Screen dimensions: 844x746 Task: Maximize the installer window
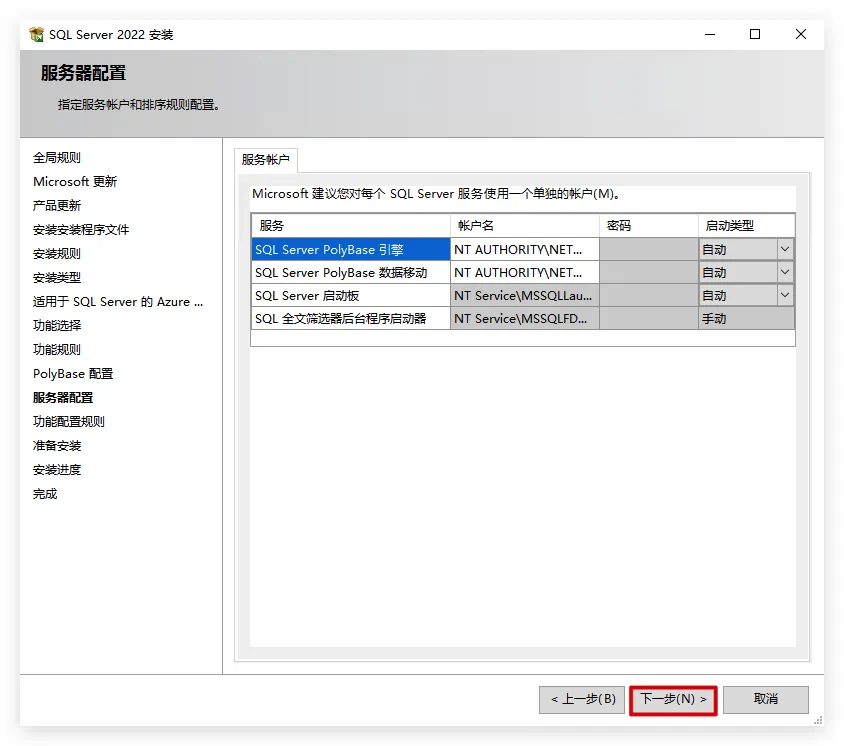[755, 35]
